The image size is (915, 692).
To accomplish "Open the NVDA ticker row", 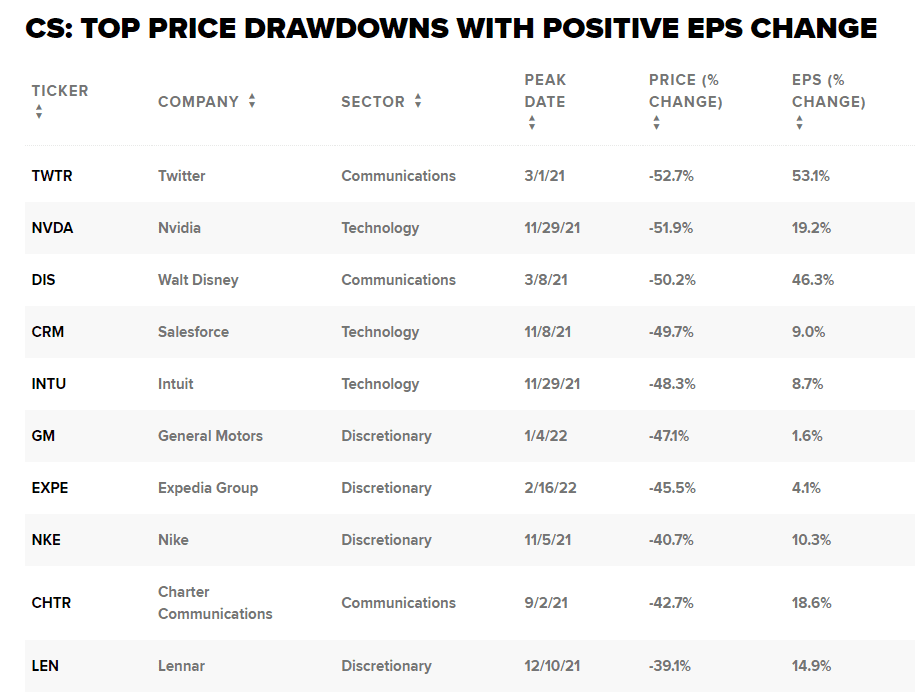I will [x=52, y=228].
